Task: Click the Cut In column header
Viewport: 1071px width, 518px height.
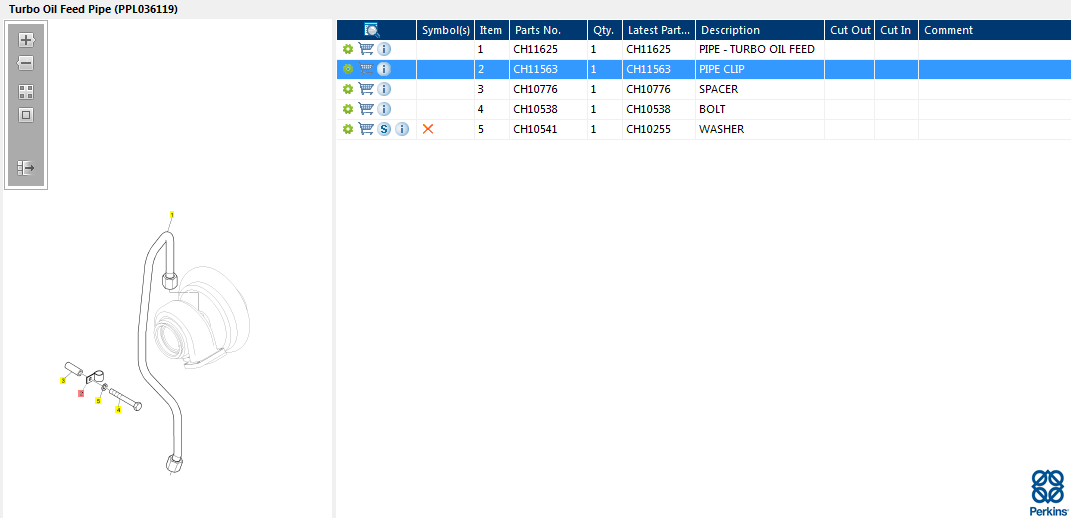Action: coord(896,30)
